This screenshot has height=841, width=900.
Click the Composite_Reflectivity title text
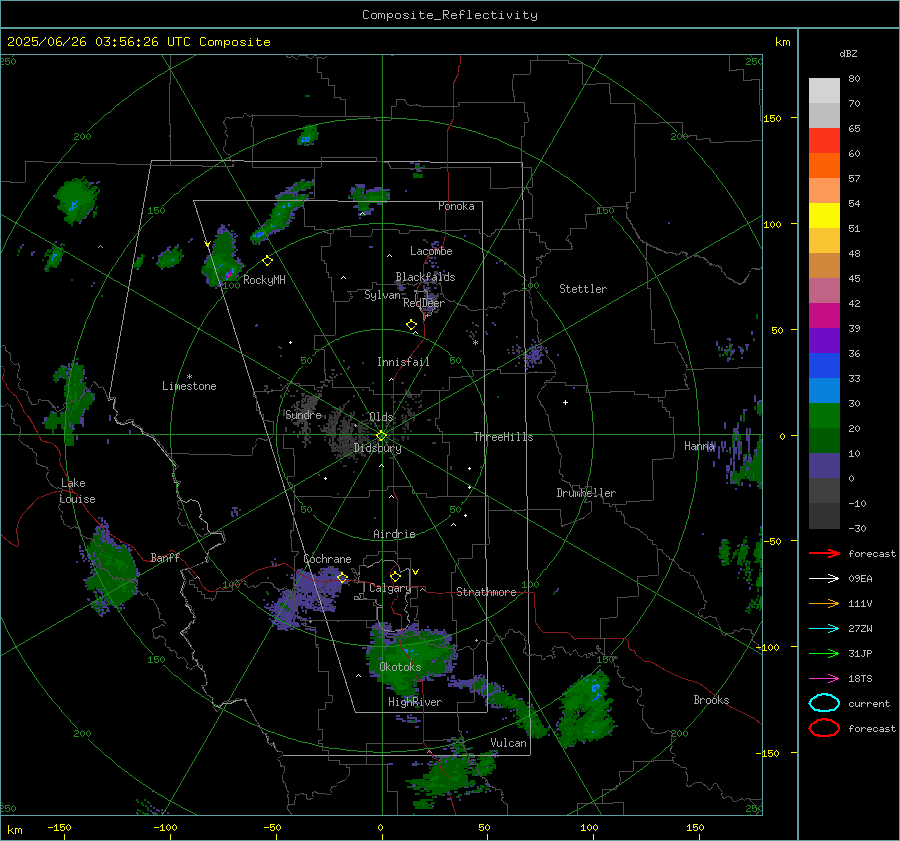tap(450, 15)
